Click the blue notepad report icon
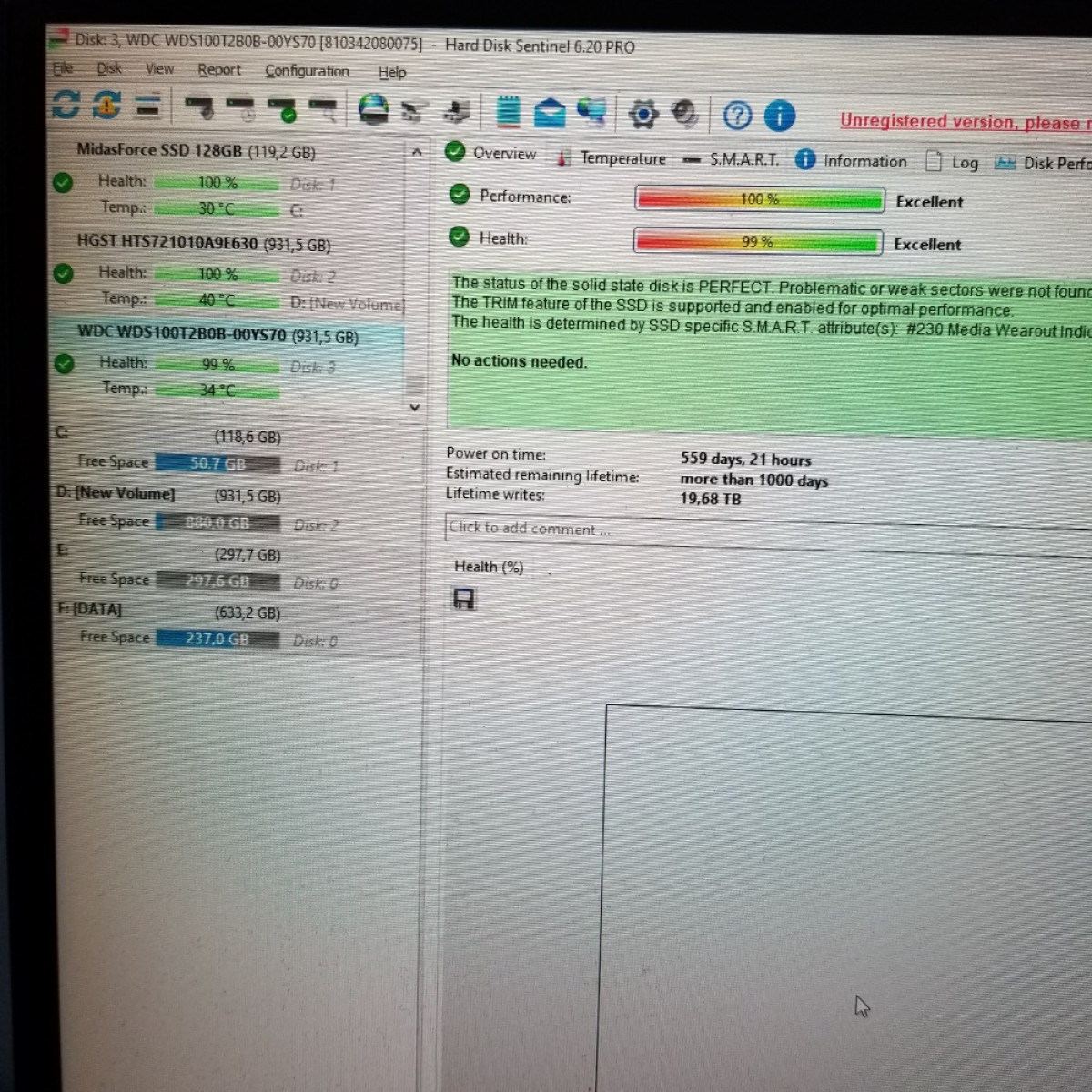Image resolution: width=1092 pixels, height=1092 pixels. (x=509, y=112)
